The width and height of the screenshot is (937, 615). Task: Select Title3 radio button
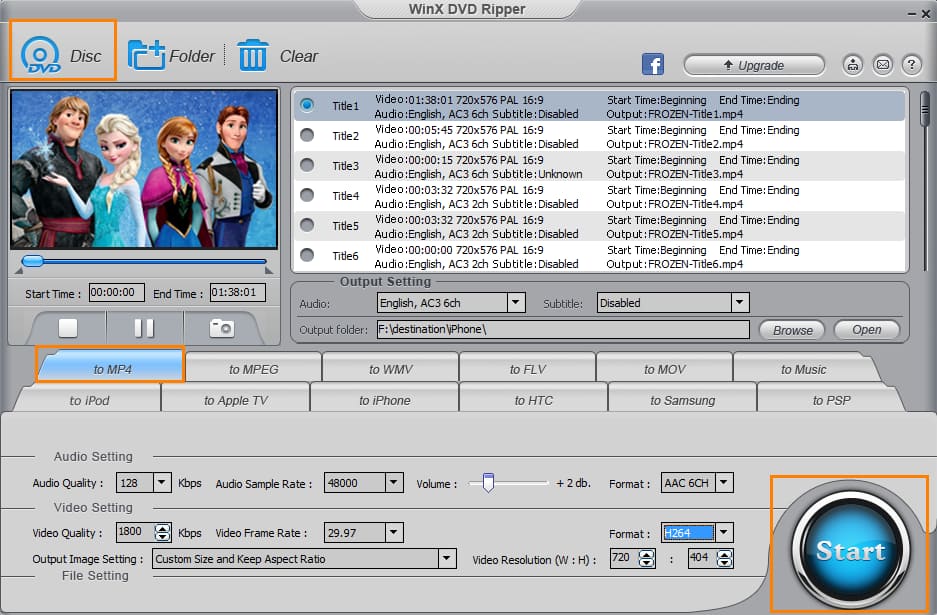(x=307, y=164)
